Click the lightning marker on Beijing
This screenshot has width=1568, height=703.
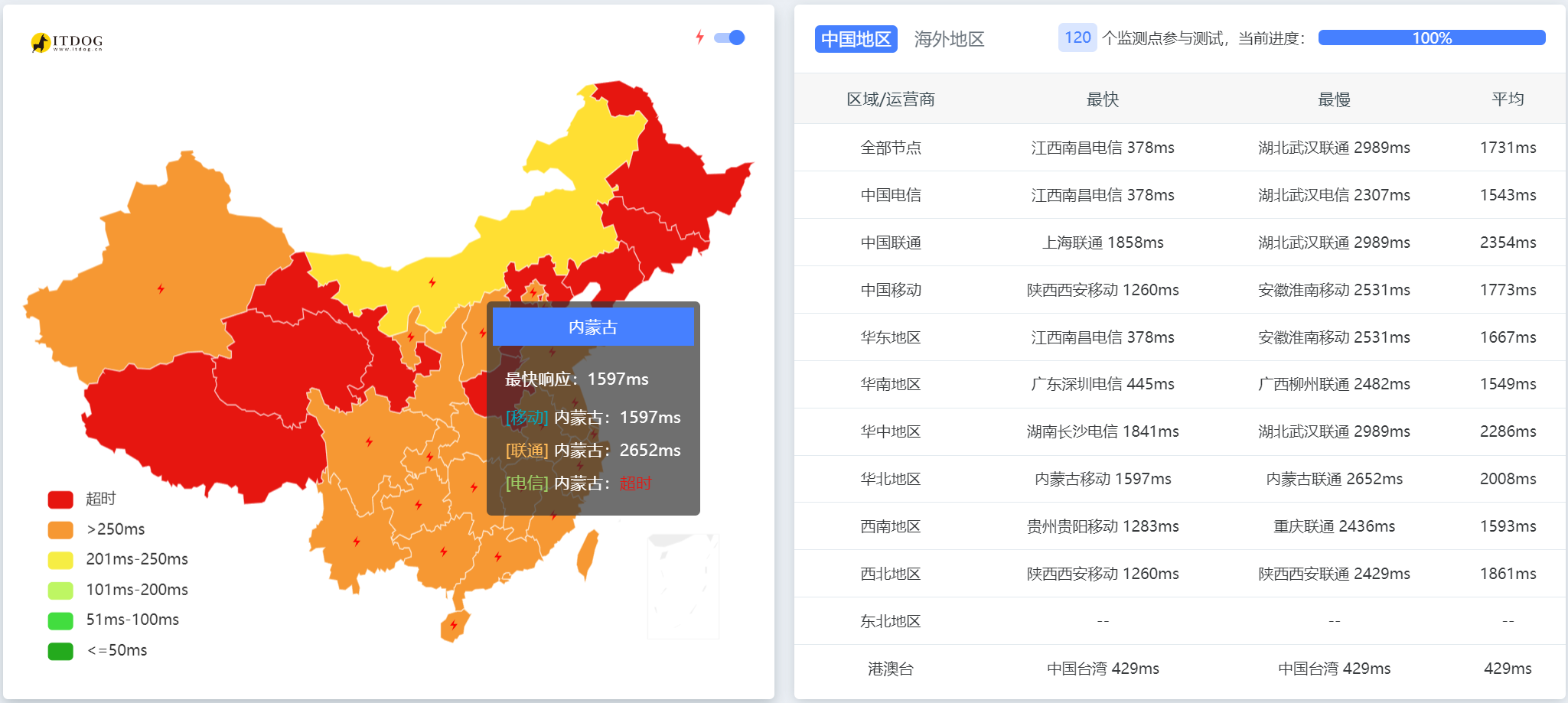click(533, 291)
